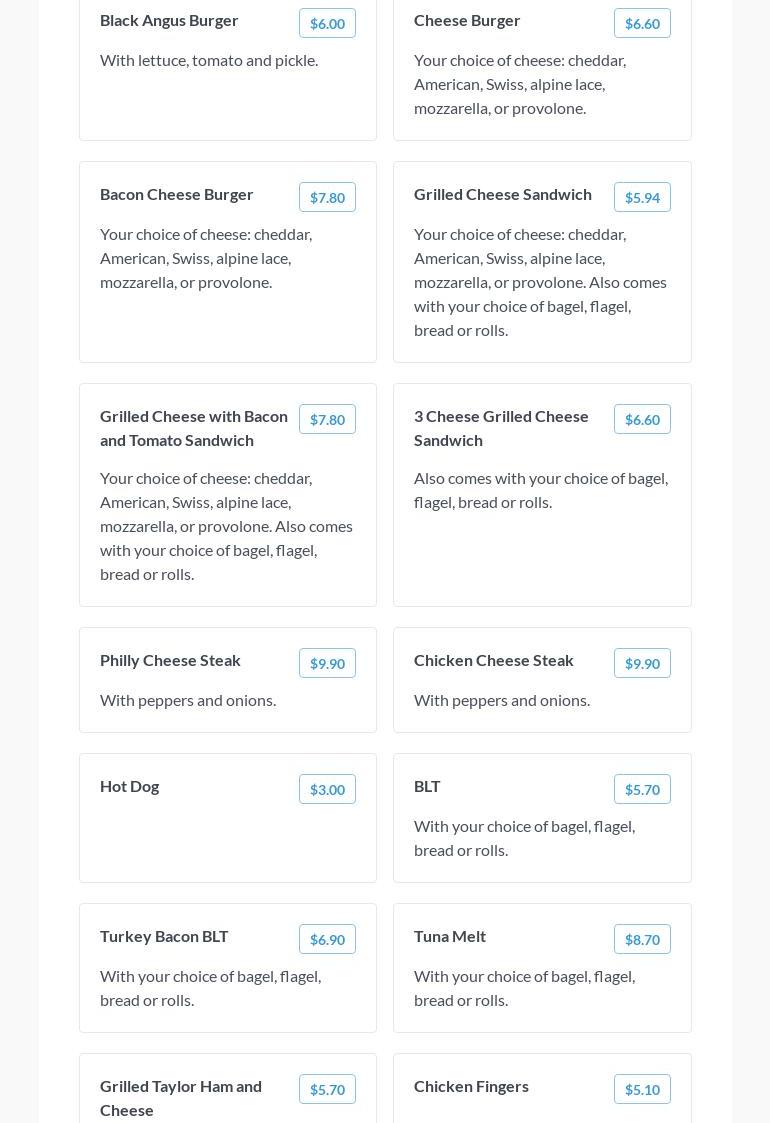Screen dimensions: 770x1123
Task: Click the Hot Dog item name
Action: pyautogui.click(x=130, y=786)
